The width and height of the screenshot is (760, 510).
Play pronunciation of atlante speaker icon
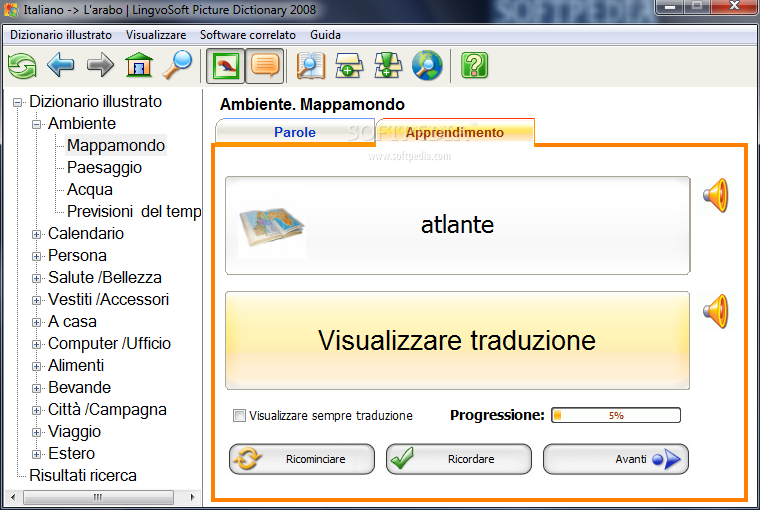(x=716, y=195)
